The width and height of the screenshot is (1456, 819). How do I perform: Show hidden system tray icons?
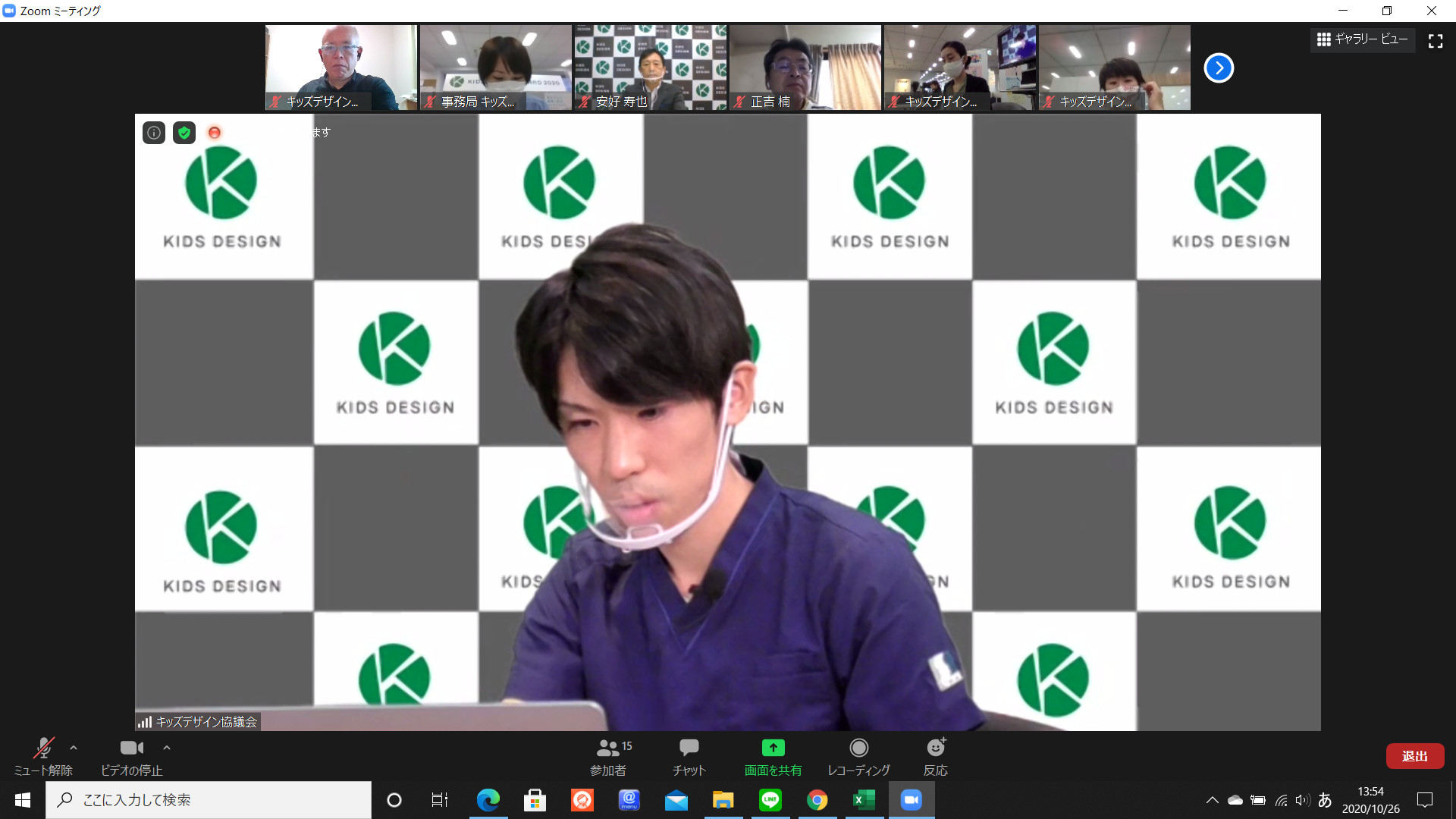click(x=1213, y=800)
